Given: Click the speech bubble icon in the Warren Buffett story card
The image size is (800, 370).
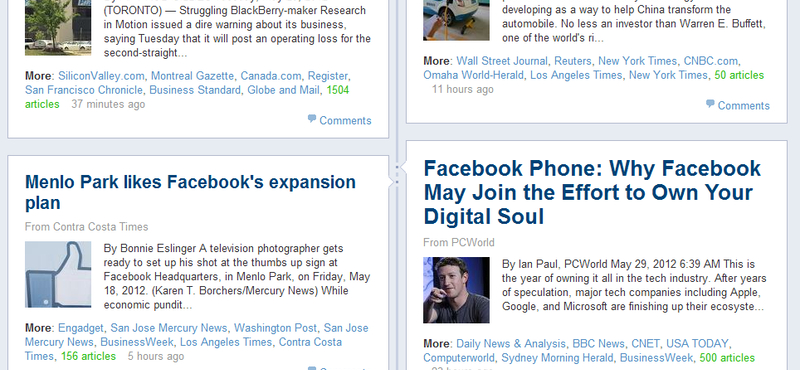Looking at the screenshot, I should 710,104.
